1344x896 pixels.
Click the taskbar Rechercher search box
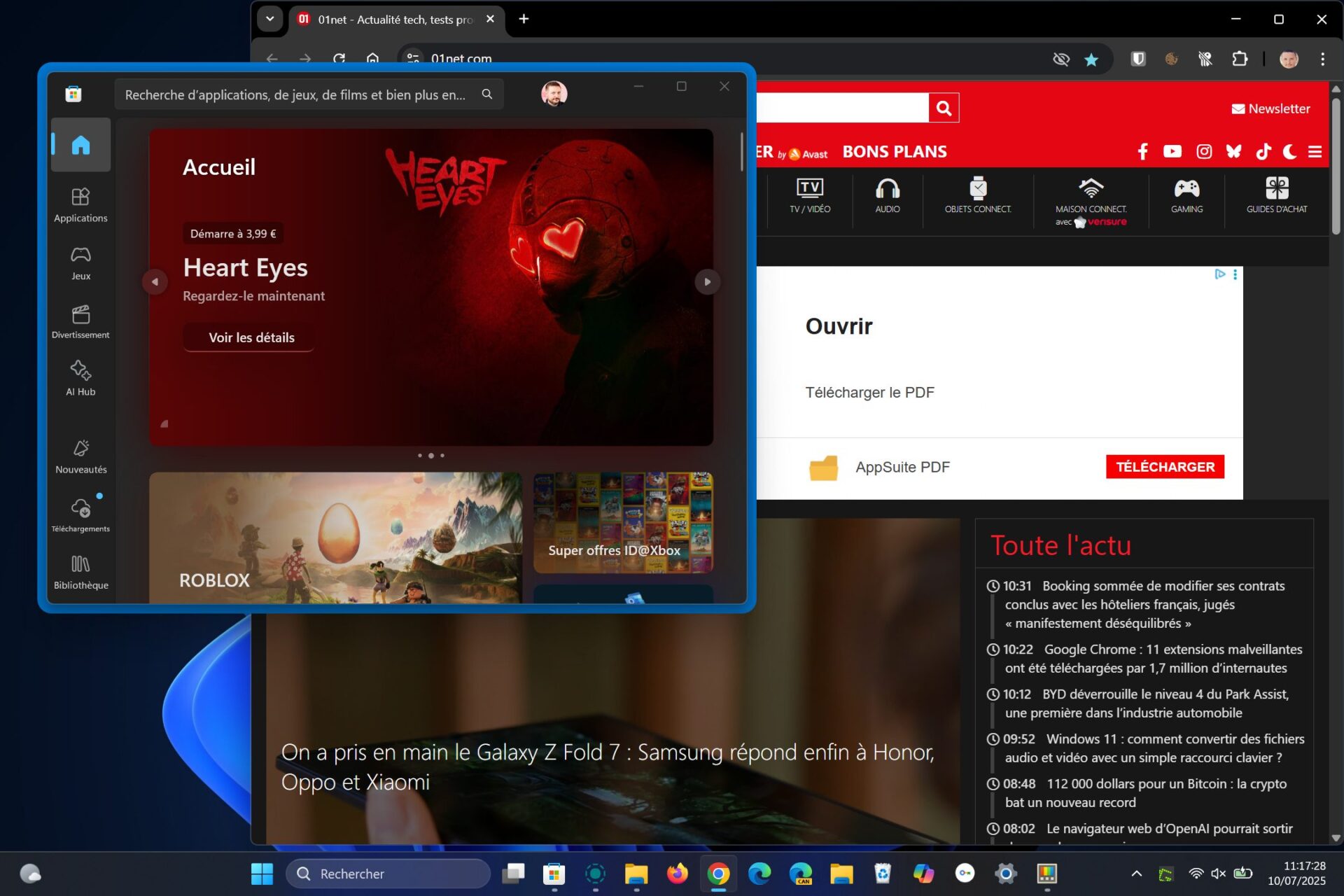click(388, 874)
